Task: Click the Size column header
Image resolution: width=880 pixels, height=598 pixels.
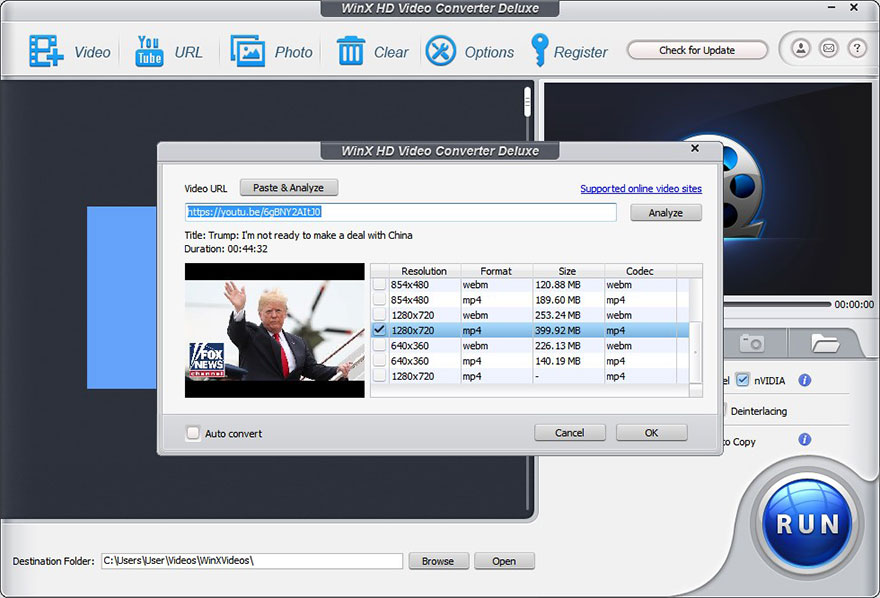Action: 567,271
